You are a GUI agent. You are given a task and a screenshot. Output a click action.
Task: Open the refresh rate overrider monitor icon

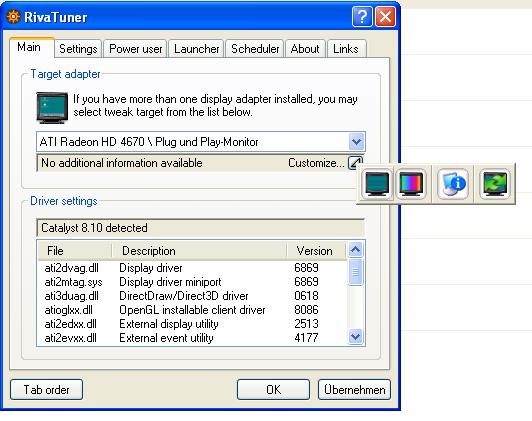(495, 184)
